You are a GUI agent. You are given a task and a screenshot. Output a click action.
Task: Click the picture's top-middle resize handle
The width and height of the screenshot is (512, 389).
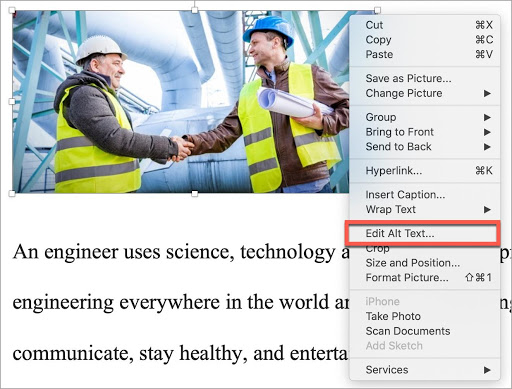tap(195, 10)
